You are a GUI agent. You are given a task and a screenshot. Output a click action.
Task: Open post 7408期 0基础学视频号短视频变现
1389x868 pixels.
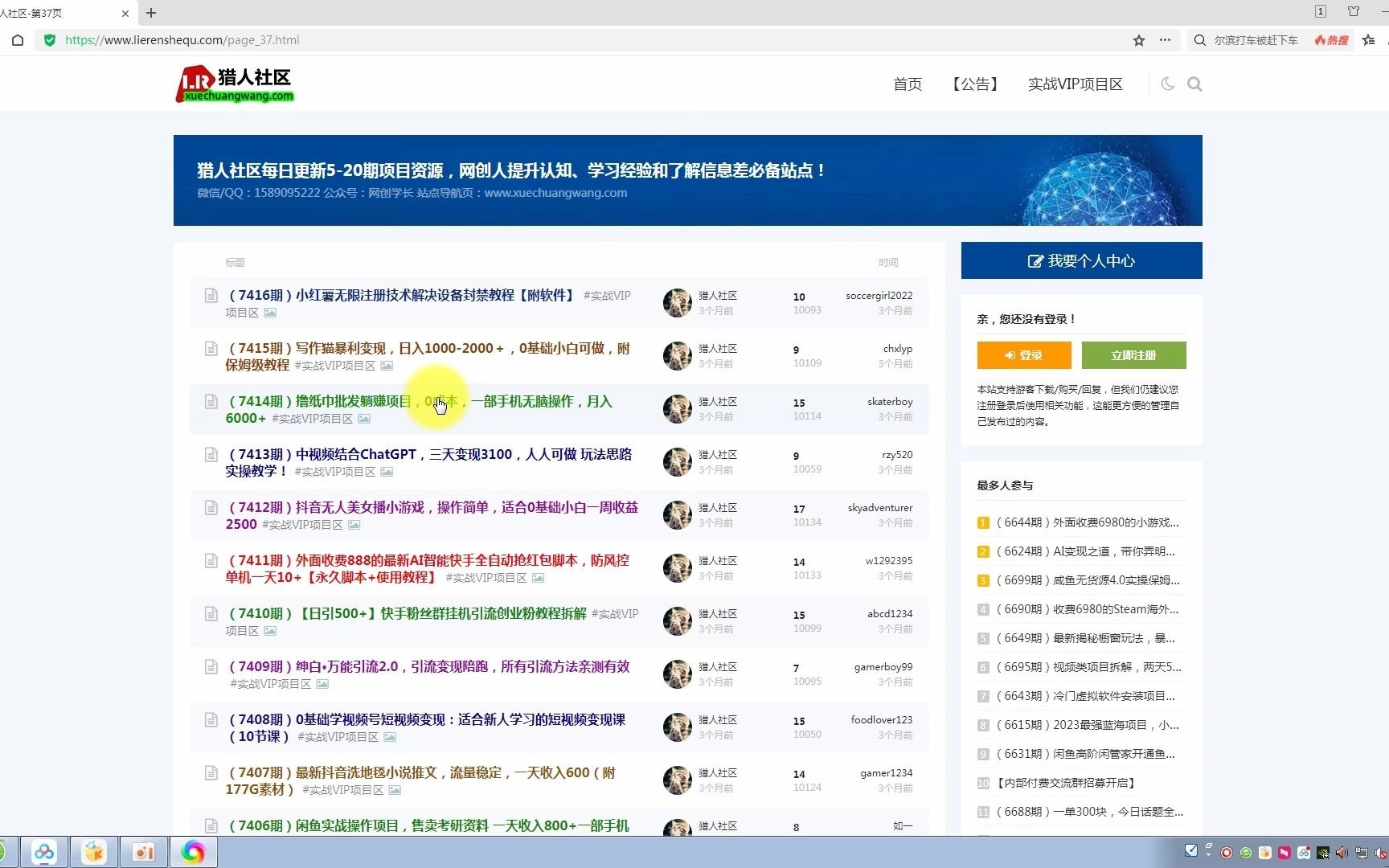pos(426,727)
